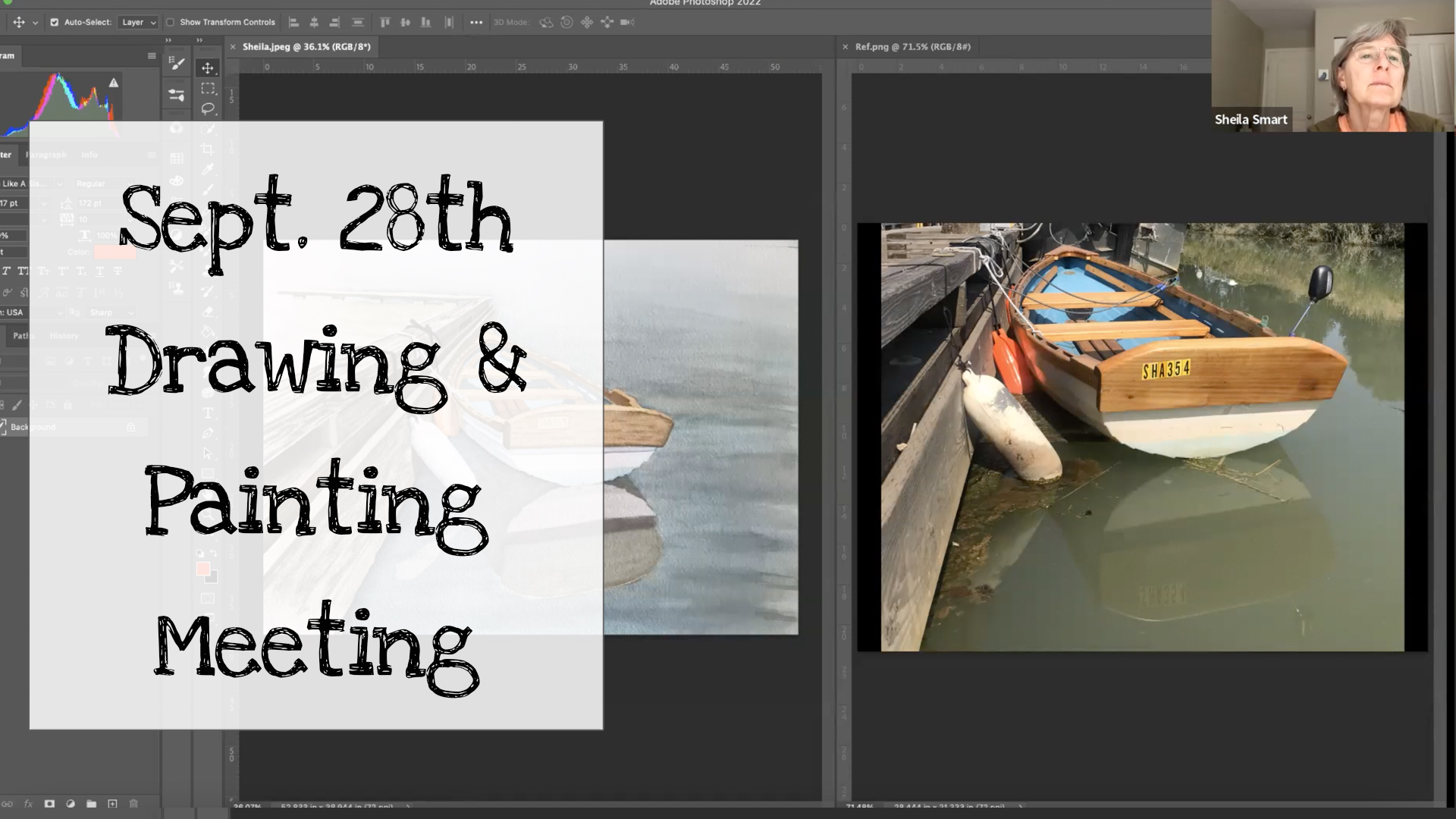Open the Brush Settings panel icon
Viewport: 1456px width, 819px height.
click(x=177, y=64)
